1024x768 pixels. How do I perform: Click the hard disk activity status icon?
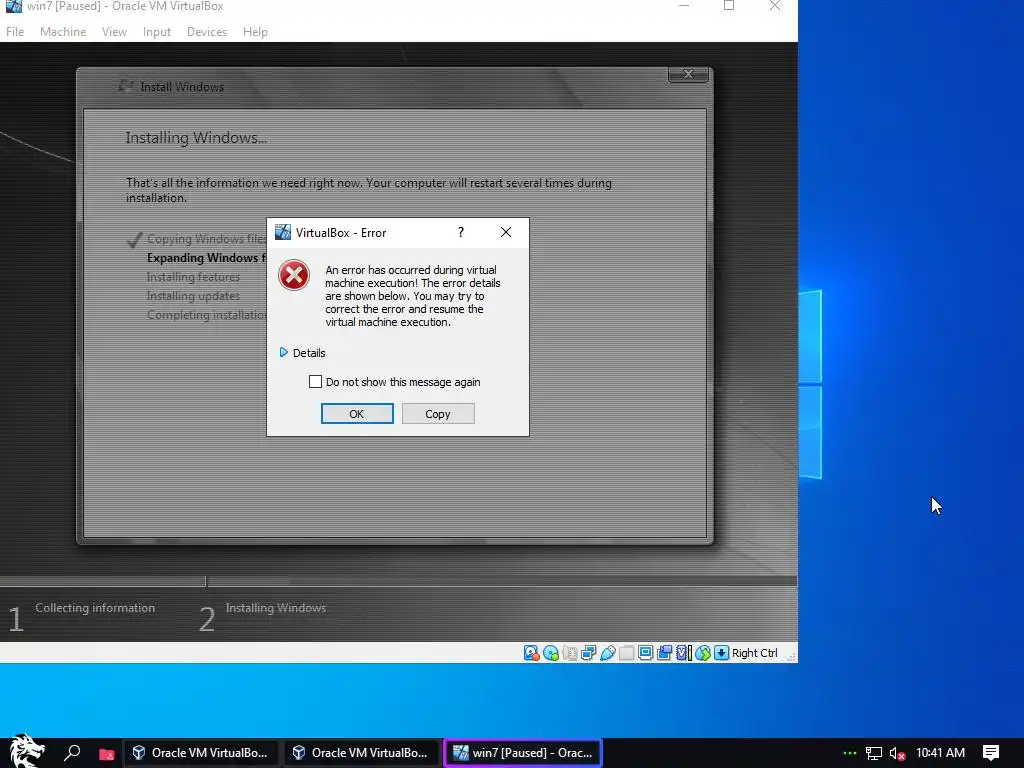point(532,653)
